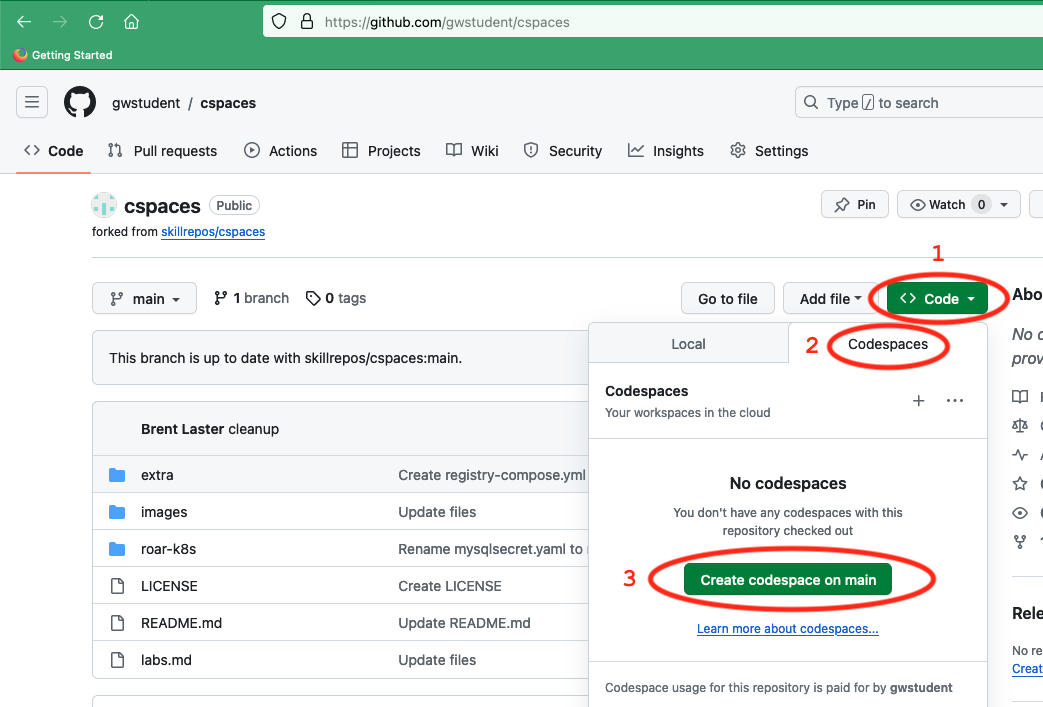Follow the skillrepos/cspaces fork link
Image resolution: width=1043 pixels, height=707 pixels.
pyautogui.click(x=213, y=231)
